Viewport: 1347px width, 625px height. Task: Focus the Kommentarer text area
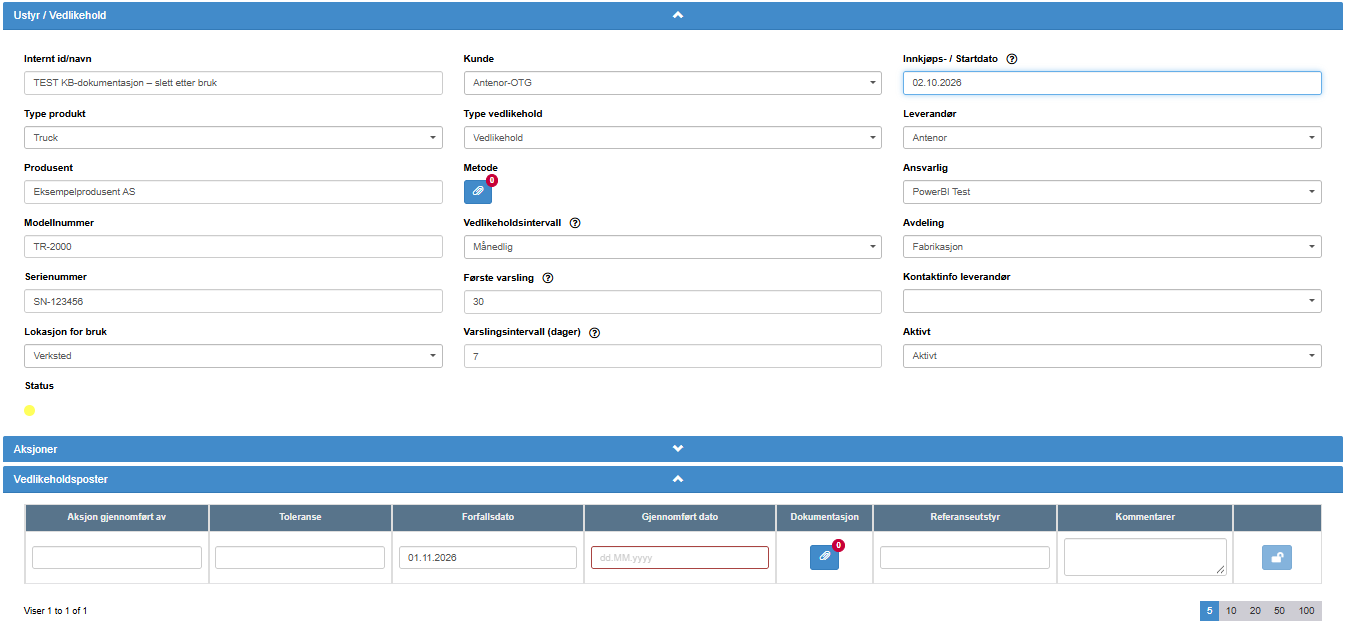(x=1145, y=557)
